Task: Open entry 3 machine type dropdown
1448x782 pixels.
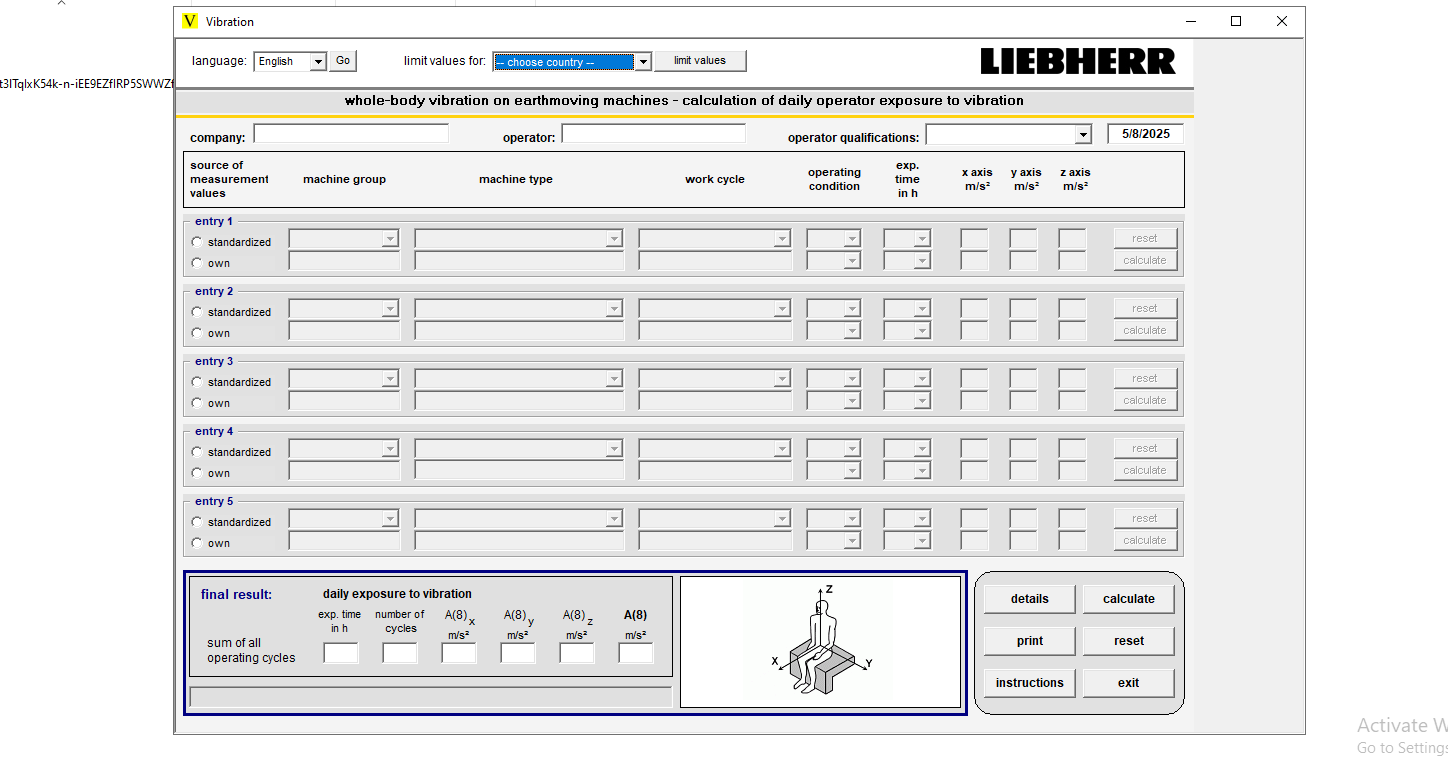Action: (613, 379)
